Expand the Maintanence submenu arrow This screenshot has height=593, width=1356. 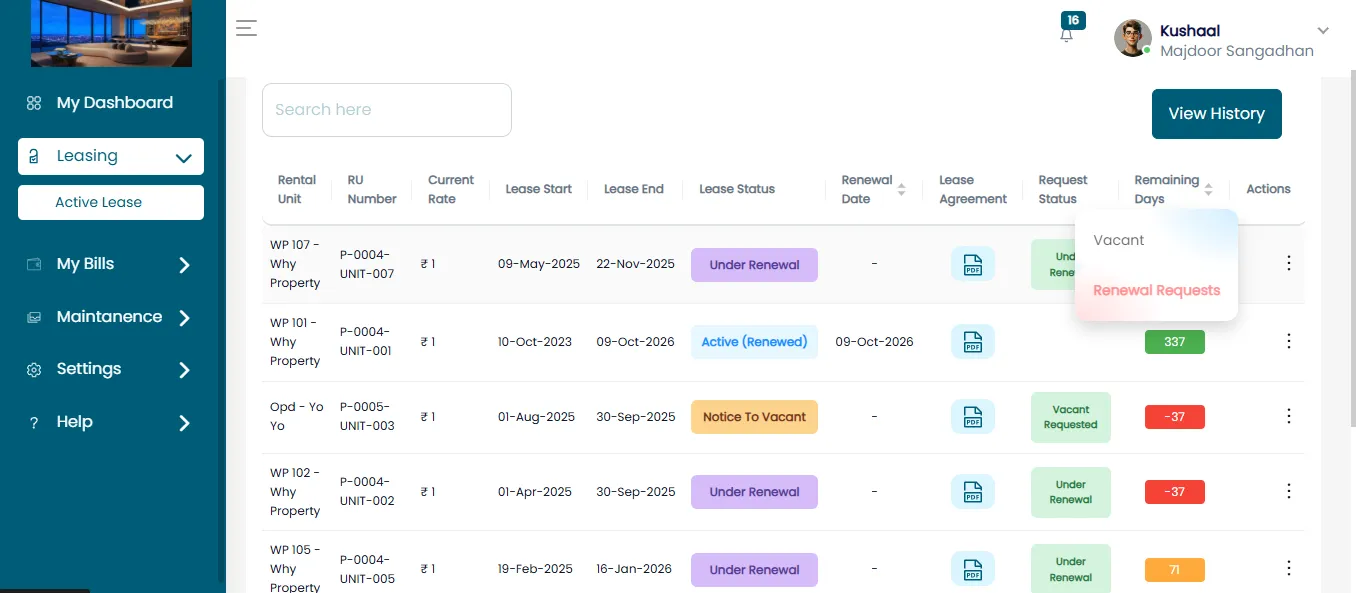click(x=184, y=318)
